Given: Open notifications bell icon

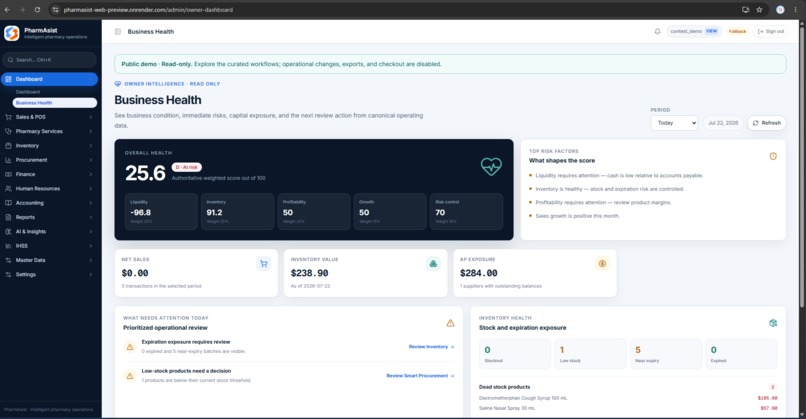Looking at the screenshot, I should pyautogui.click(x=657, y=31).
